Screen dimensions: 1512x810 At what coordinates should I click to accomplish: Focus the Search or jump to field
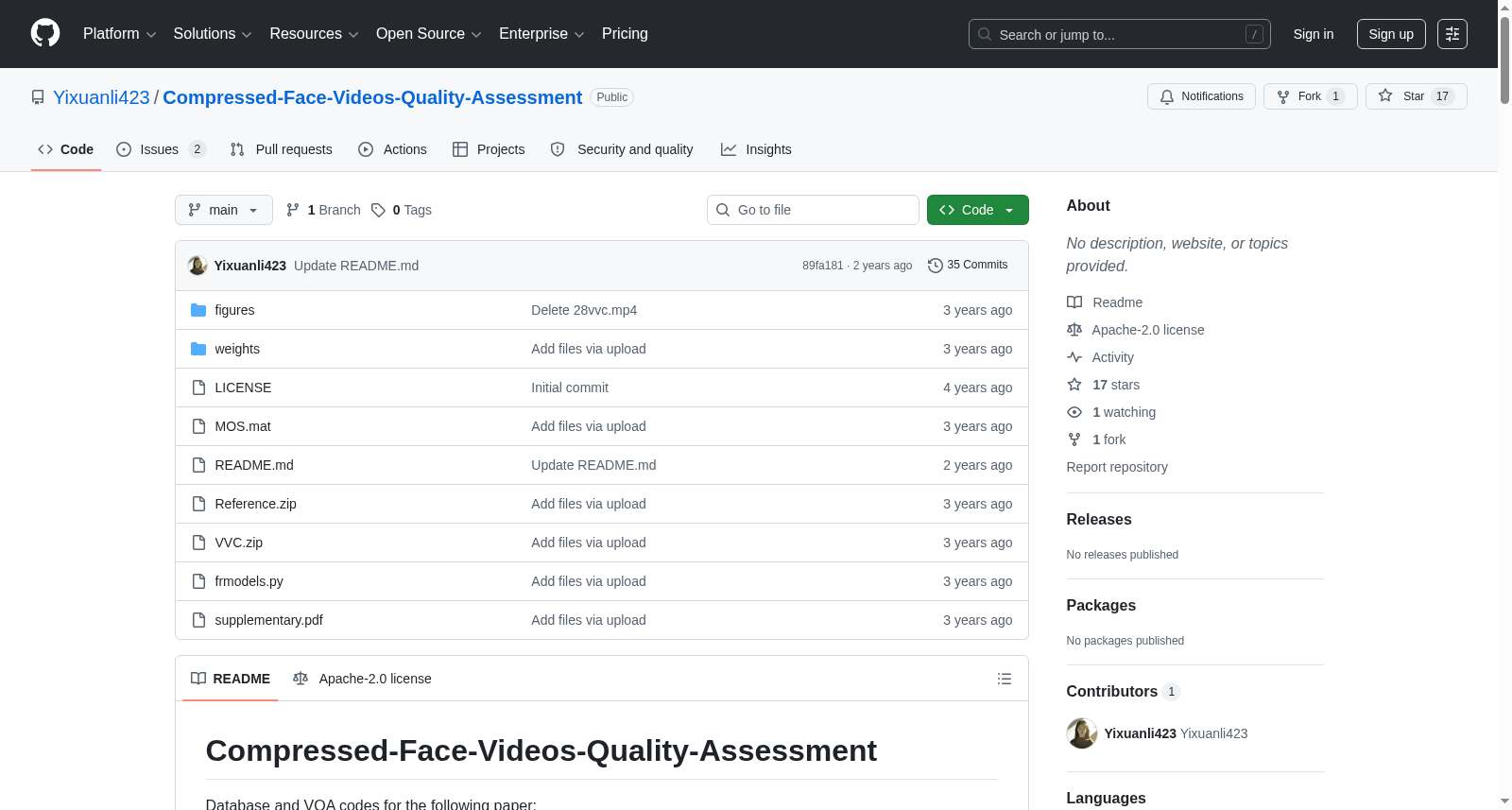pos(1119,34)
